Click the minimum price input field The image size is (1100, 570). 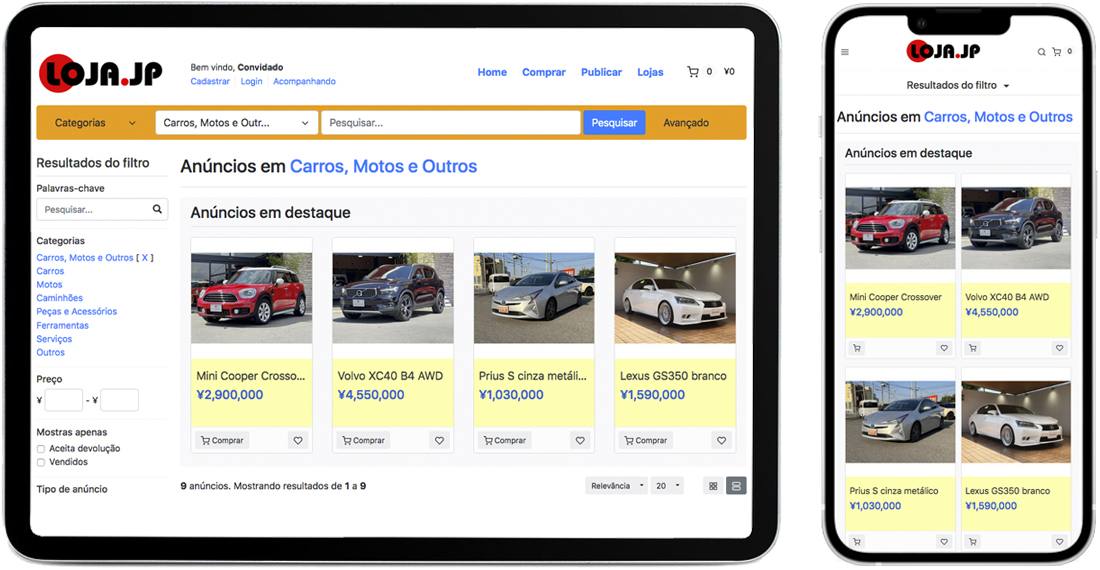[x=64, y=400]
